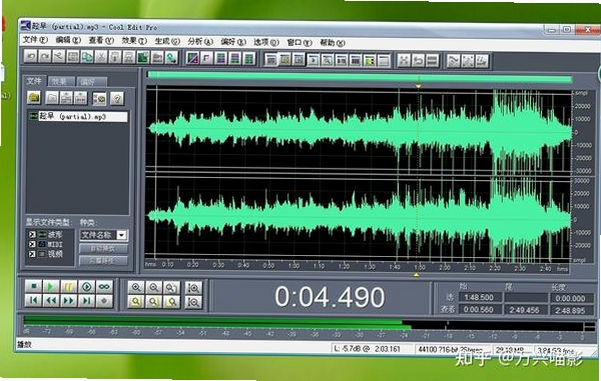Viewport: 601px width, 381px height.
Task: Click the circled Play to End button
Action: [87, 287]
